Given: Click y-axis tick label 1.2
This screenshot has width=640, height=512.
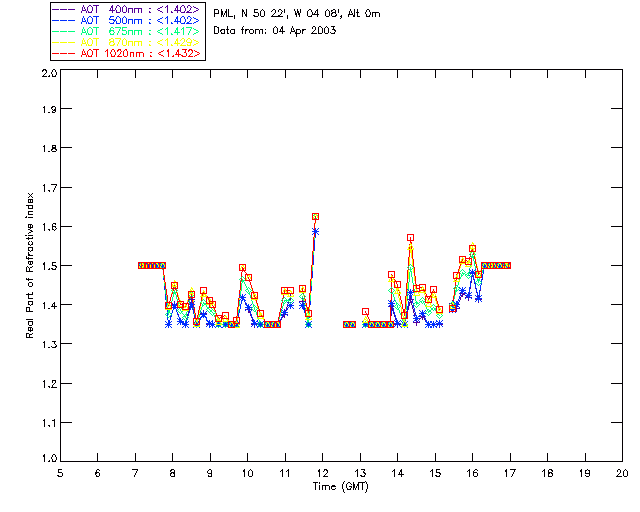Looking at the screenshot, I should [49, 384].
